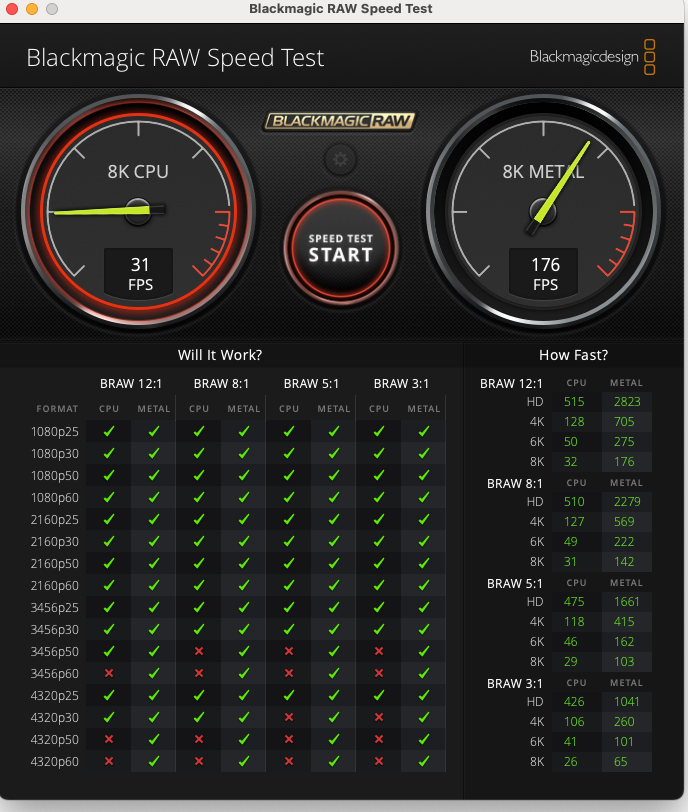Click the red X for 4320p60 BRAW 8:1 CPU
688x812 pixels.
[199, 761]
